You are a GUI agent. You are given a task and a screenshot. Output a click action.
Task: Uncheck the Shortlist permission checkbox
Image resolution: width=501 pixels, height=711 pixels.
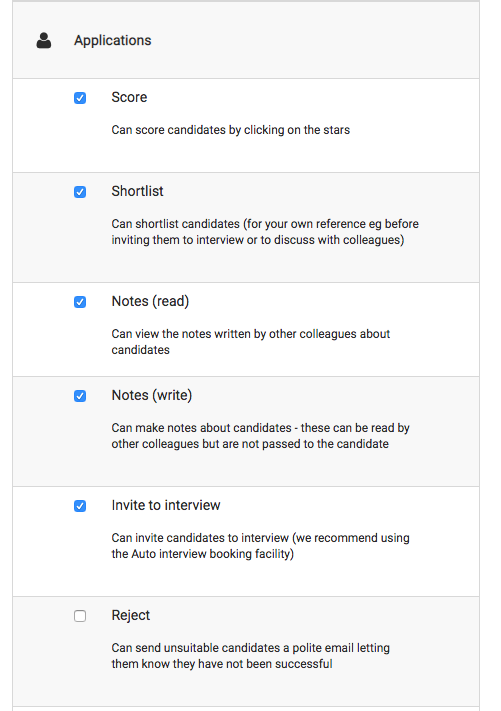click(x=80, y=192)
